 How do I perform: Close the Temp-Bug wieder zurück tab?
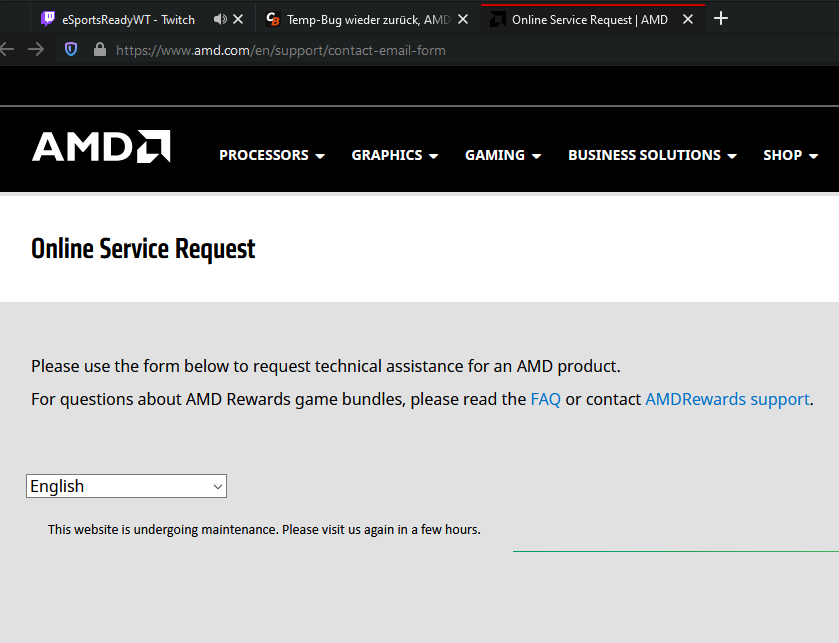click(463, 19)
